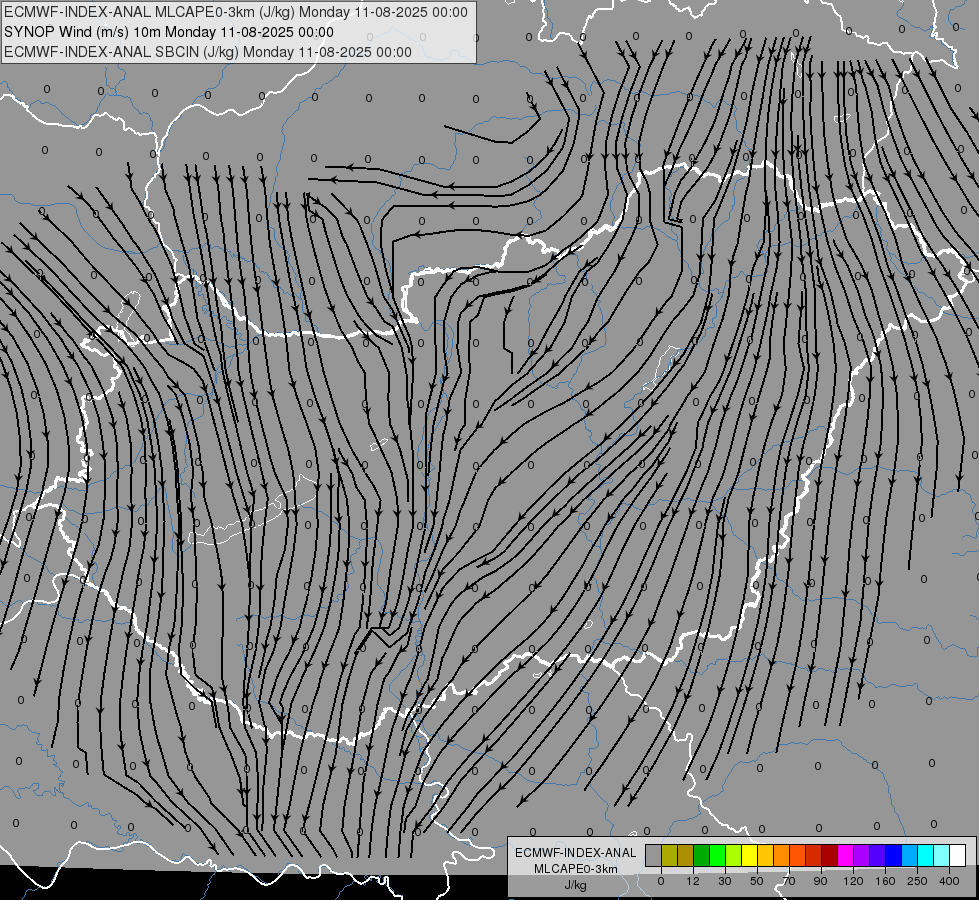
Task: Click the legend label MLCAPE0-3km
Action: (x=576, y=869)
